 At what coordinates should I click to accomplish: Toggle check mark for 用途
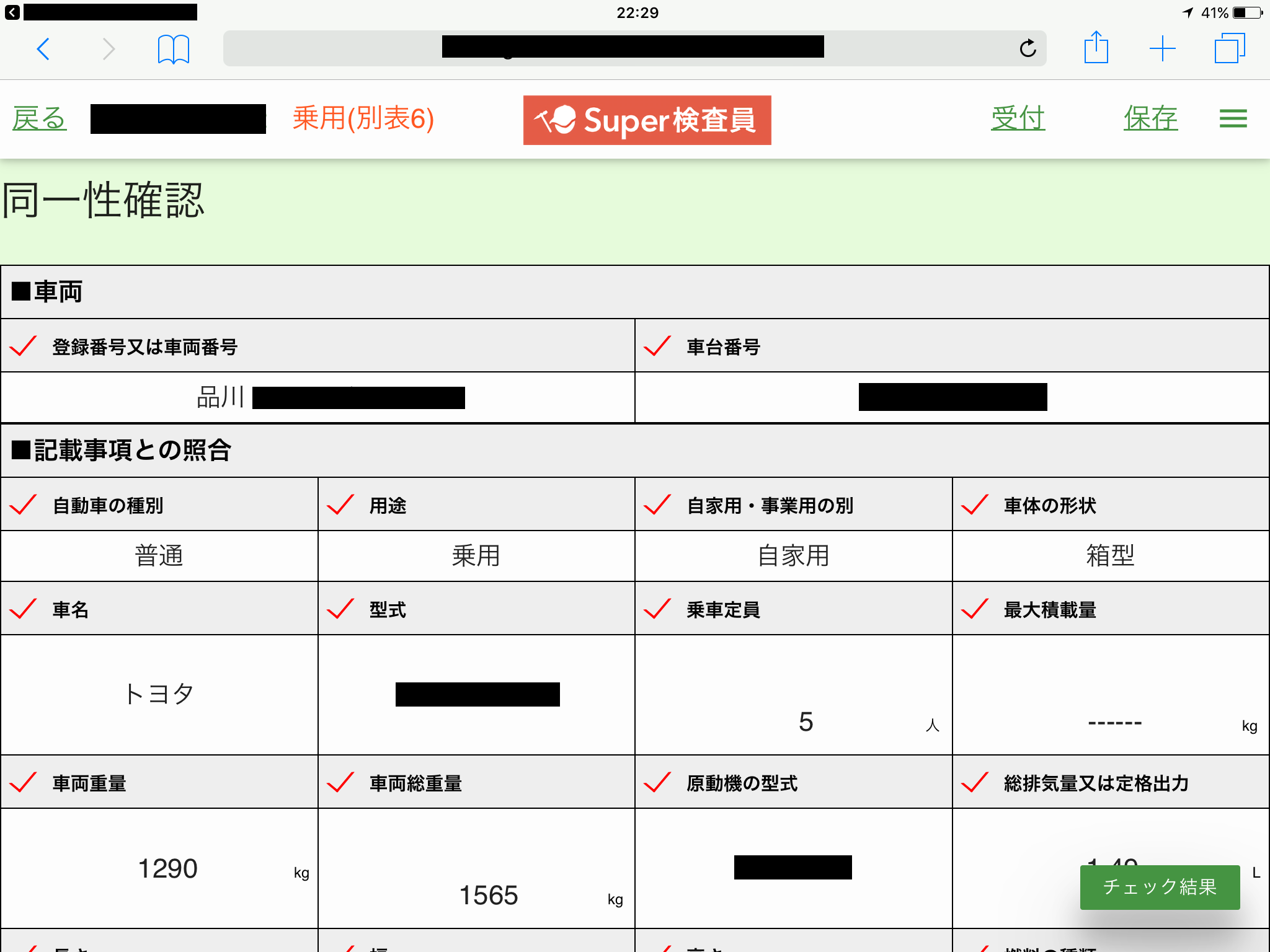341,505
